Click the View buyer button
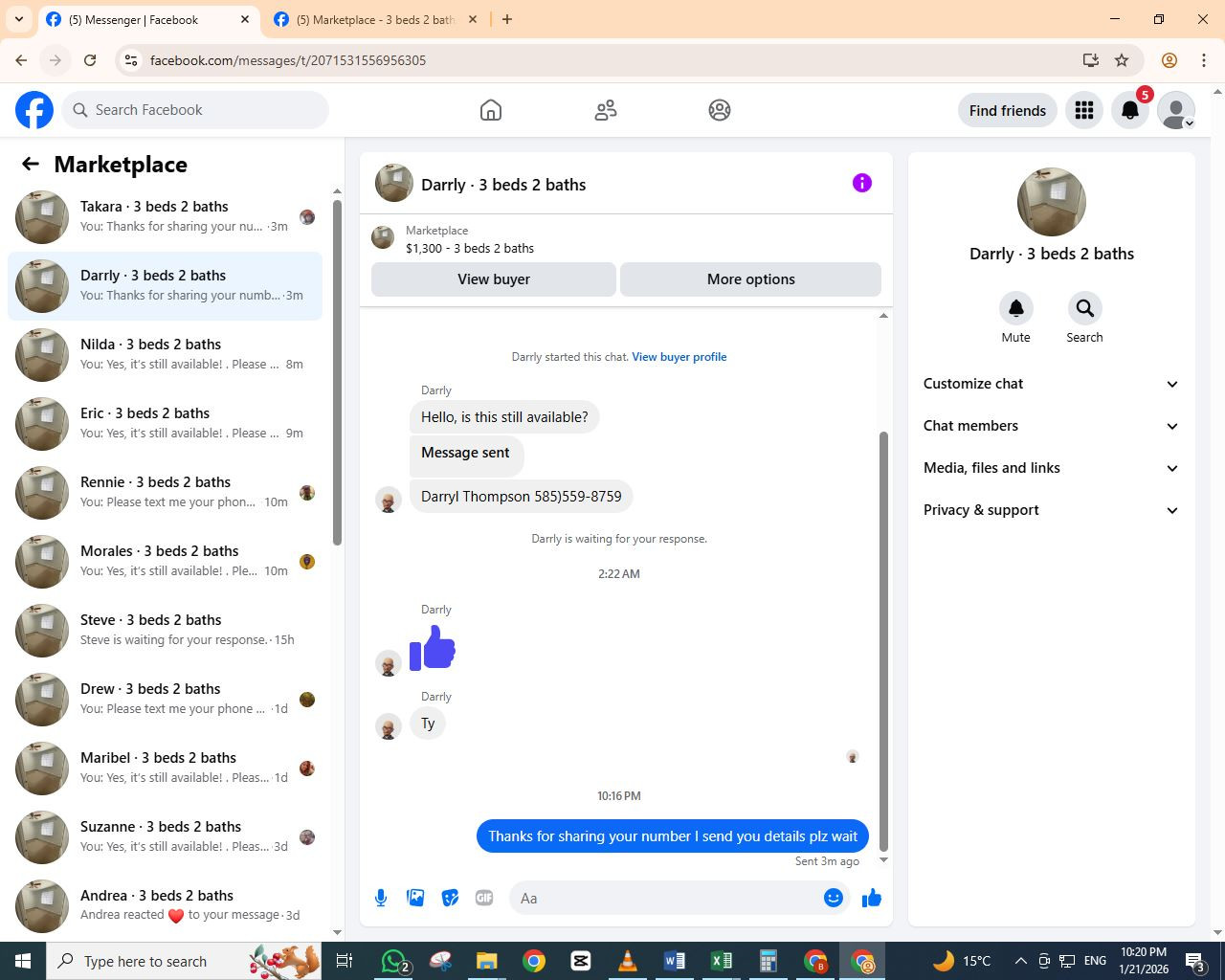The width and height of the screenshot is (1225, 980). 494,279
